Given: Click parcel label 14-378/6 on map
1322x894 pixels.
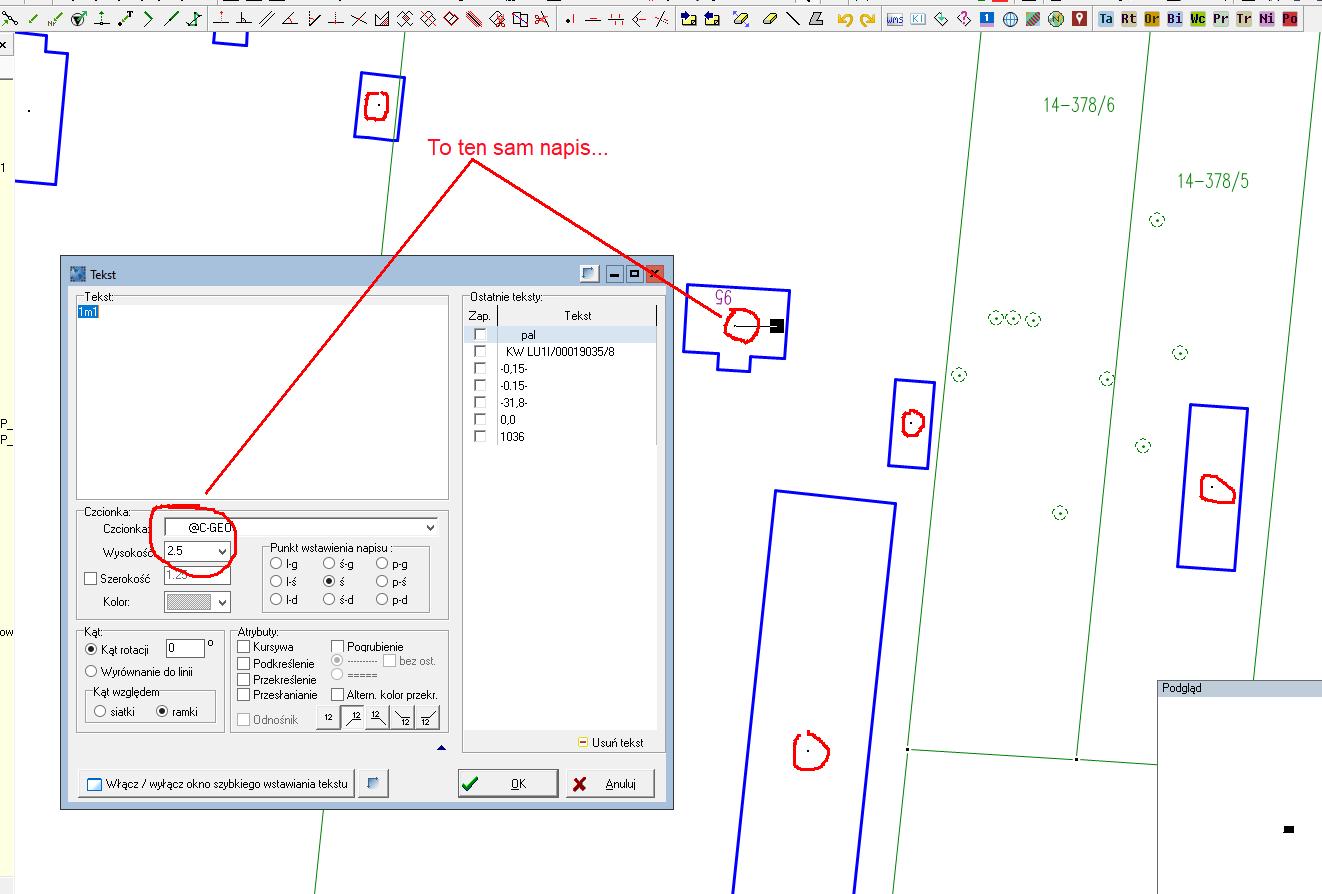Looking at the screenshot, I should tap(1079, 104).
